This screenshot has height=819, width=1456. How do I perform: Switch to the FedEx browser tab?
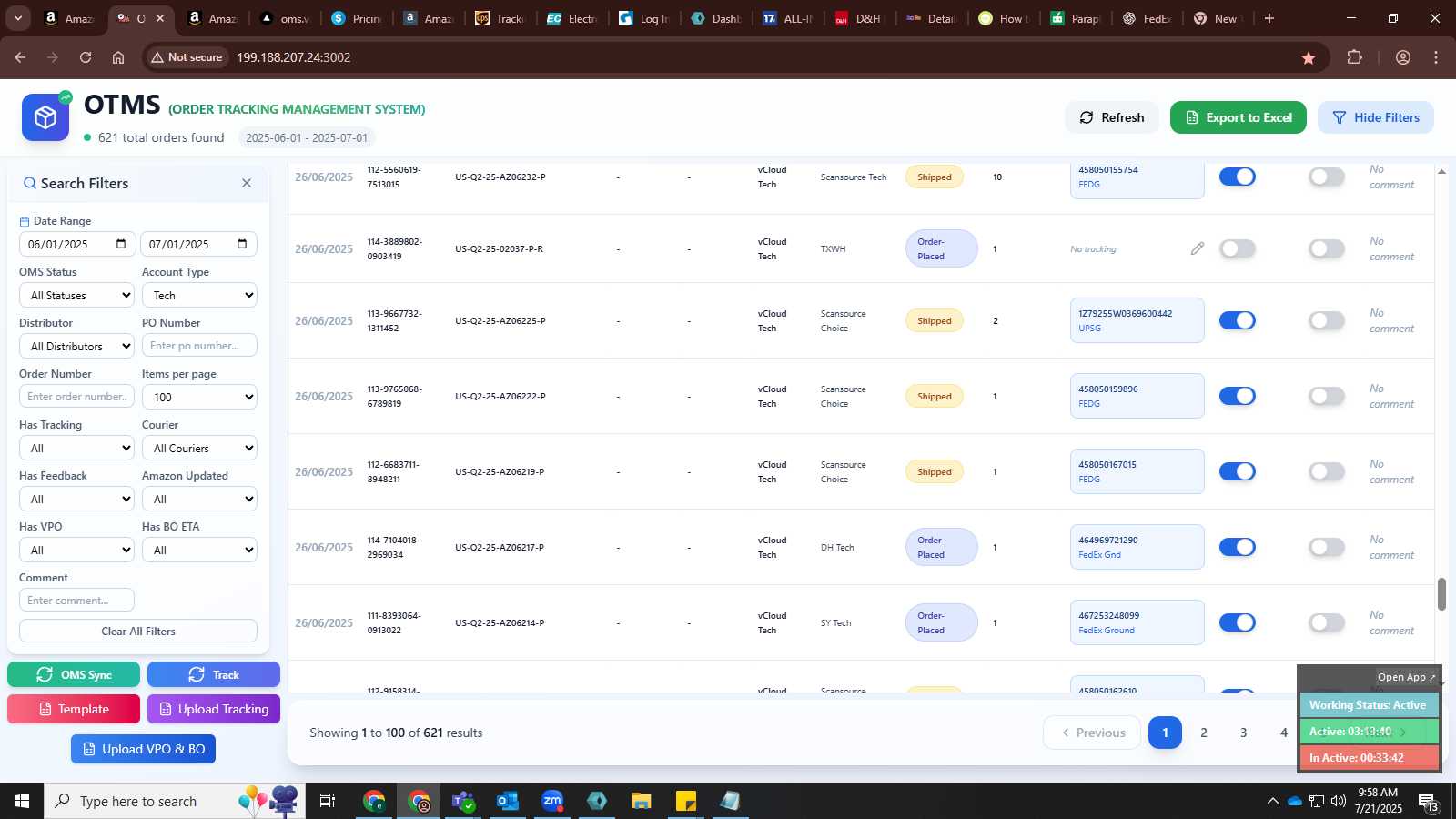pos(1147,18)
